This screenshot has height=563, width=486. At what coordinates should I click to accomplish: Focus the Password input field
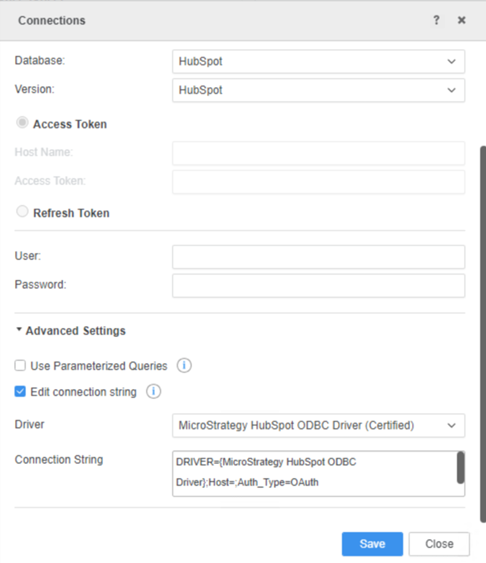tap(318, 286)
